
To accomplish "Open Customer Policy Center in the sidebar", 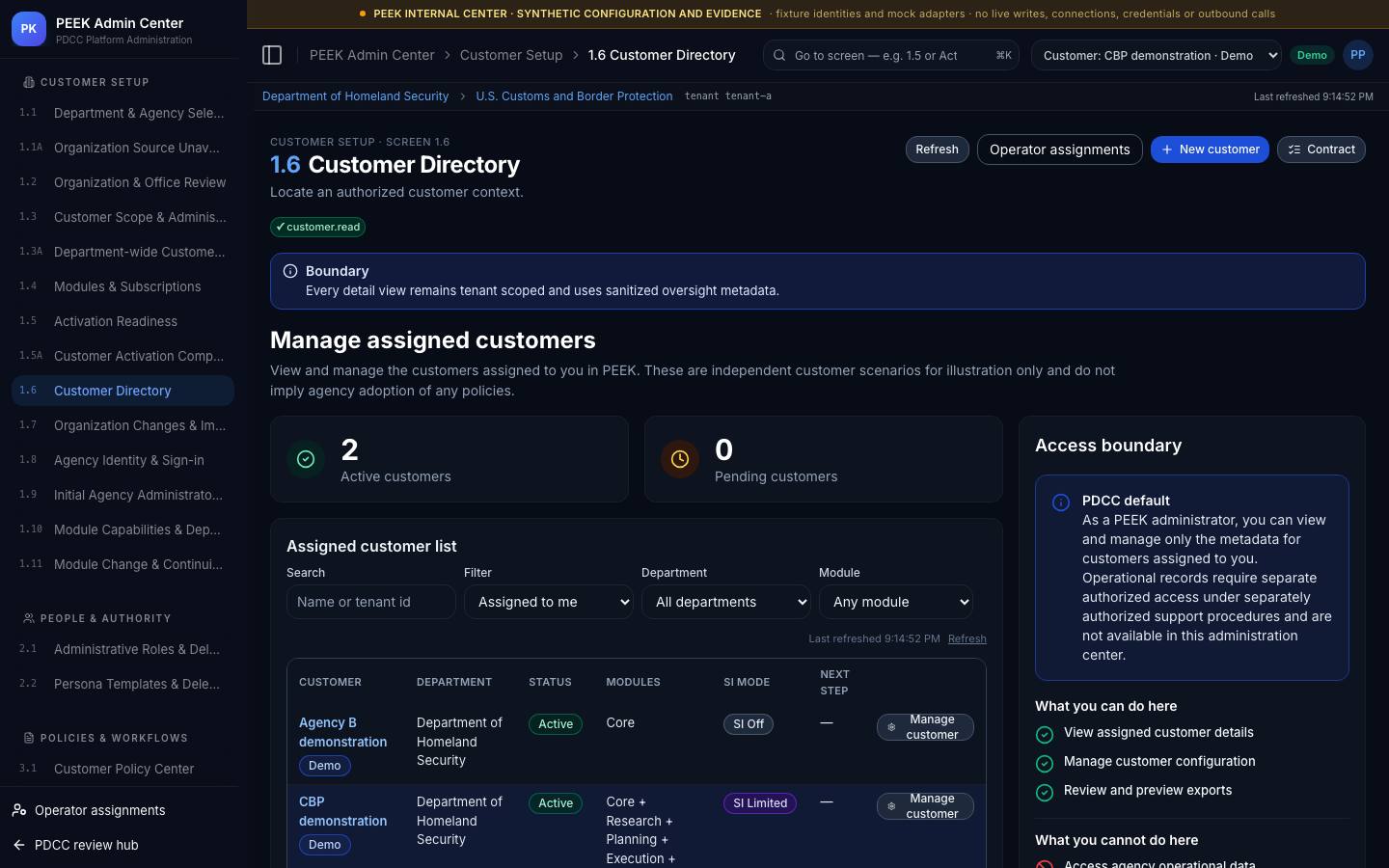I will [123, 769].
